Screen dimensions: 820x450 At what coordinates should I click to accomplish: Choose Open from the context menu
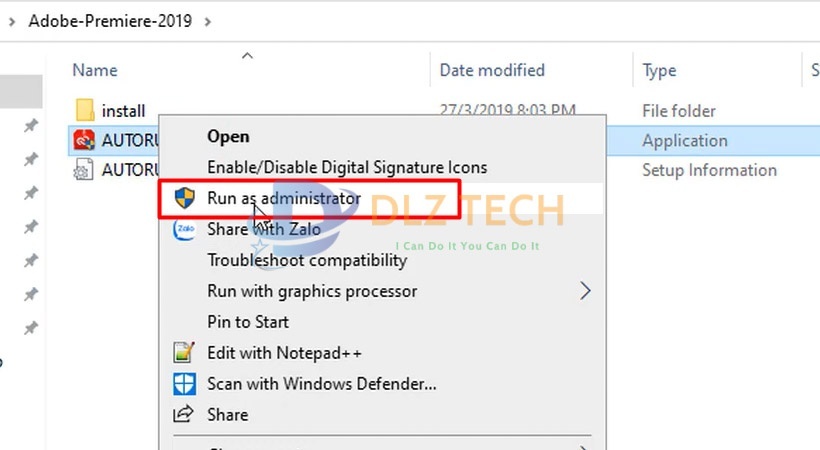(228, 136)
